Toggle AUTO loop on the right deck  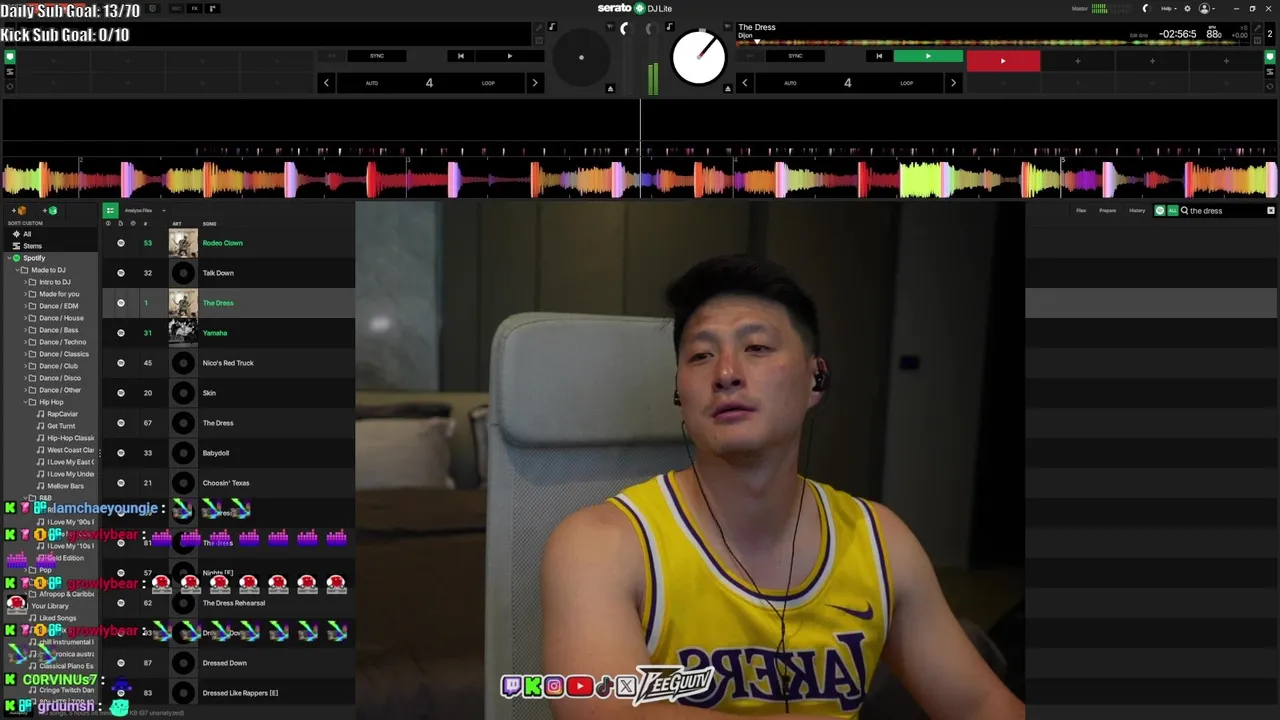(x=790, y=83)
